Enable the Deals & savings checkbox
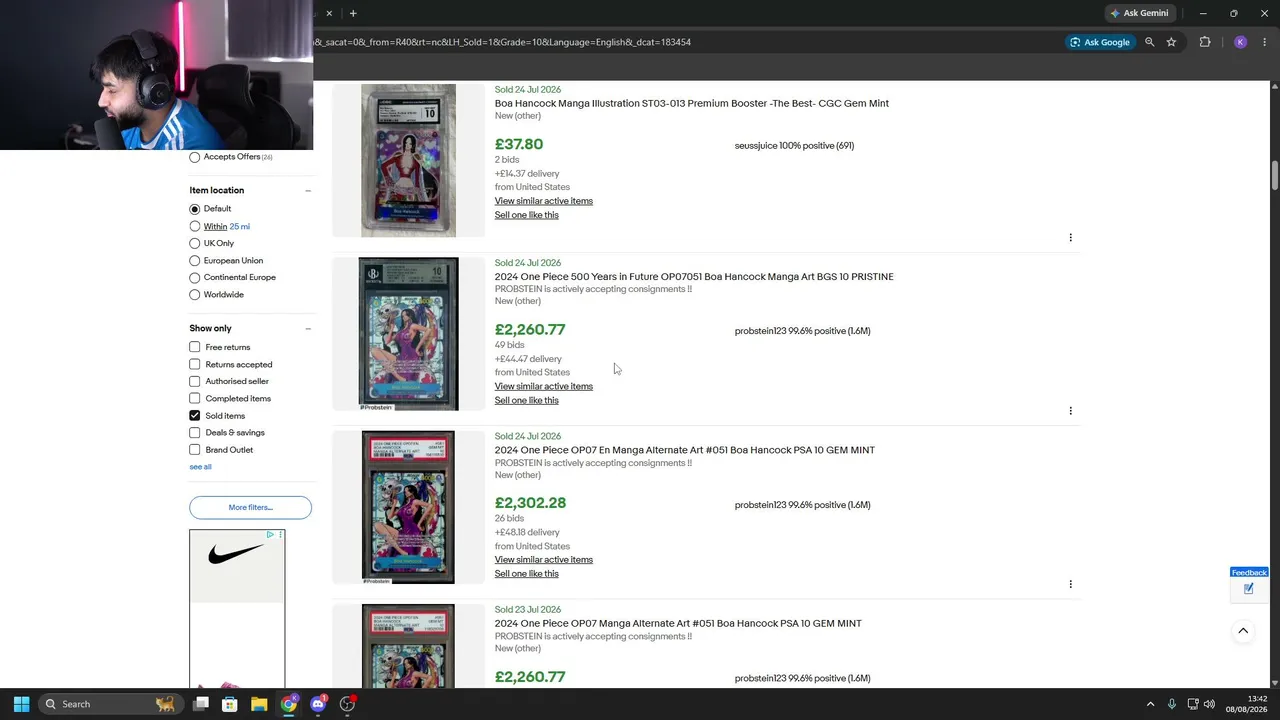 [x=195, y=433]
